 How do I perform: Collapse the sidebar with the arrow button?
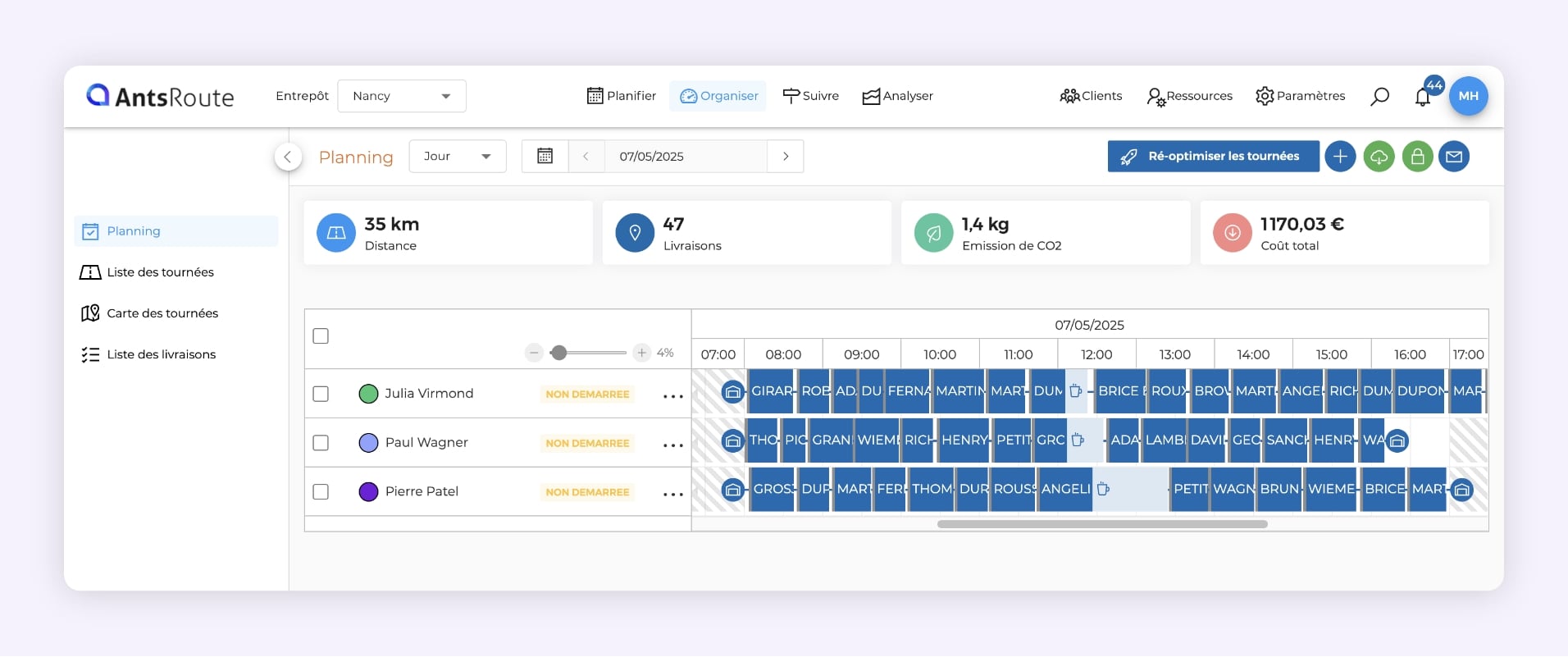pos(288,157)
